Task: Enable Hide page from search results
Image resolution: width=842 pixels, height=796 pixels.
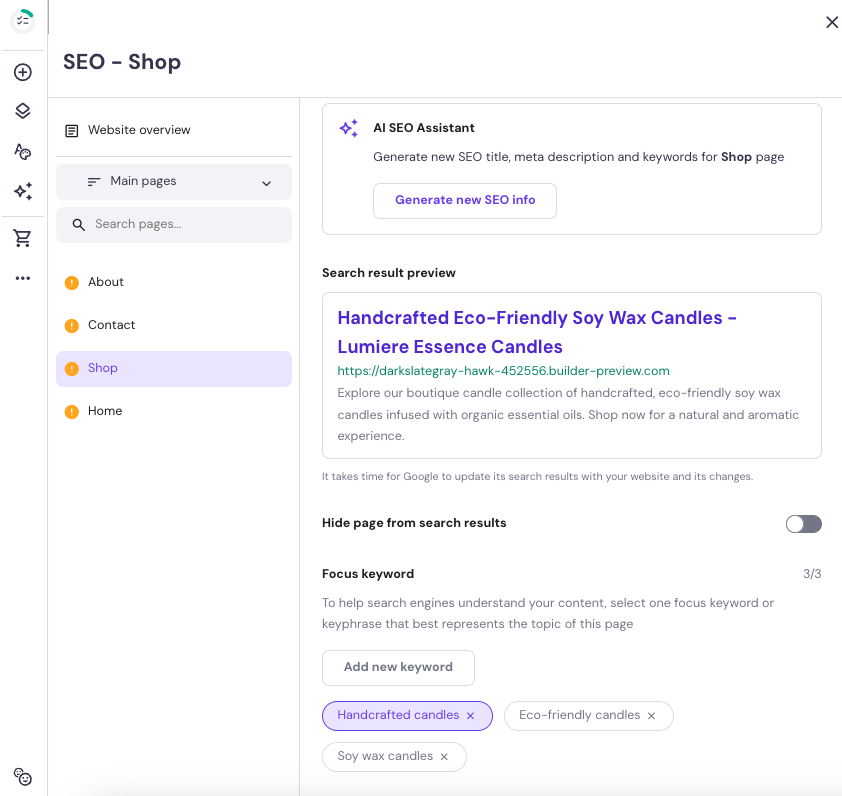Action: [x=804, y=523]
